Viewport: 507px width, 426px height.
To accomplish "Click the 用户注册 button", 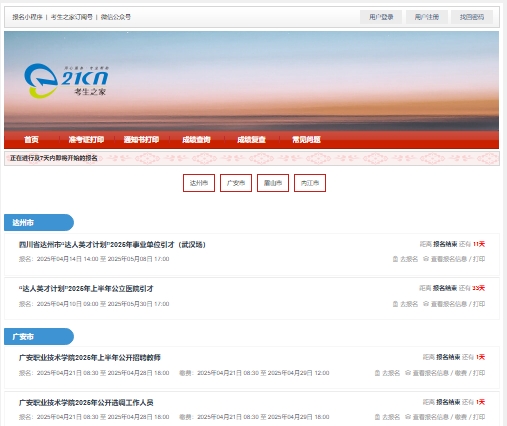I will 427,17.
